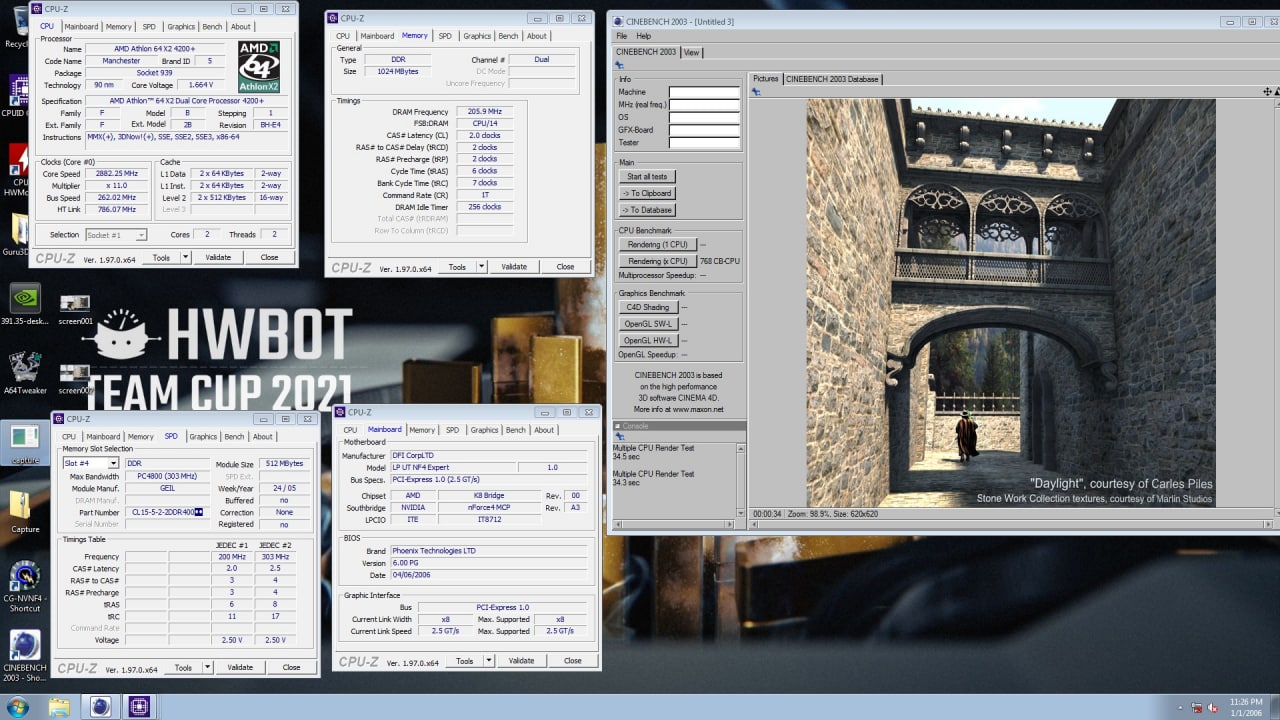Run the Rendering (x CPU) benchmark
1280x720 pixels.
tap(658, 261)
